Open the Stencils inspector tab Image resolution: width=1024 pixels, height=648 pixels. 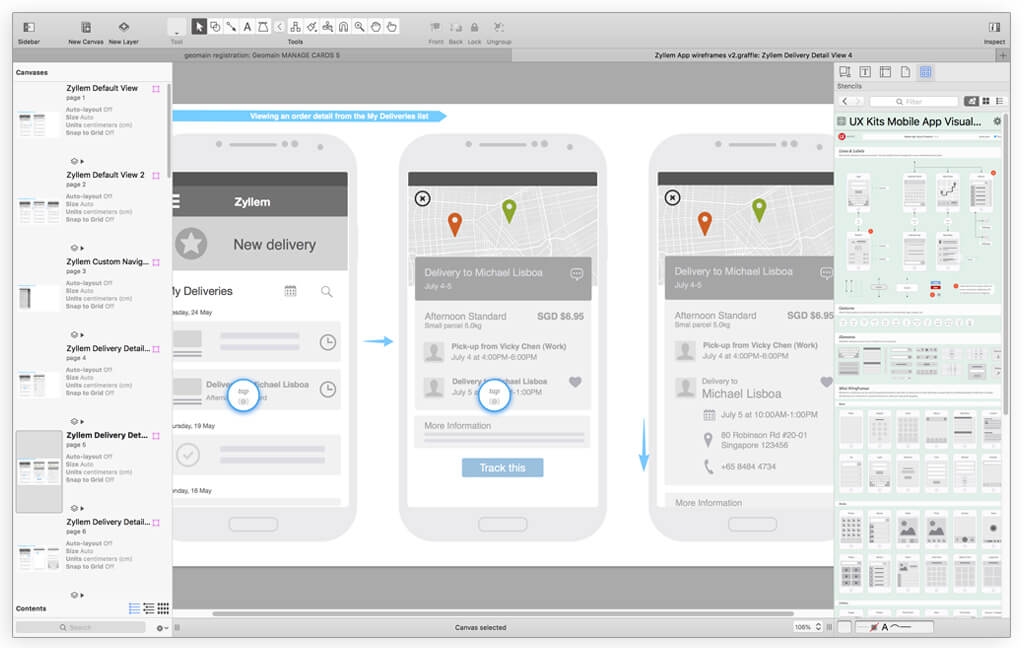coord(925,72)
